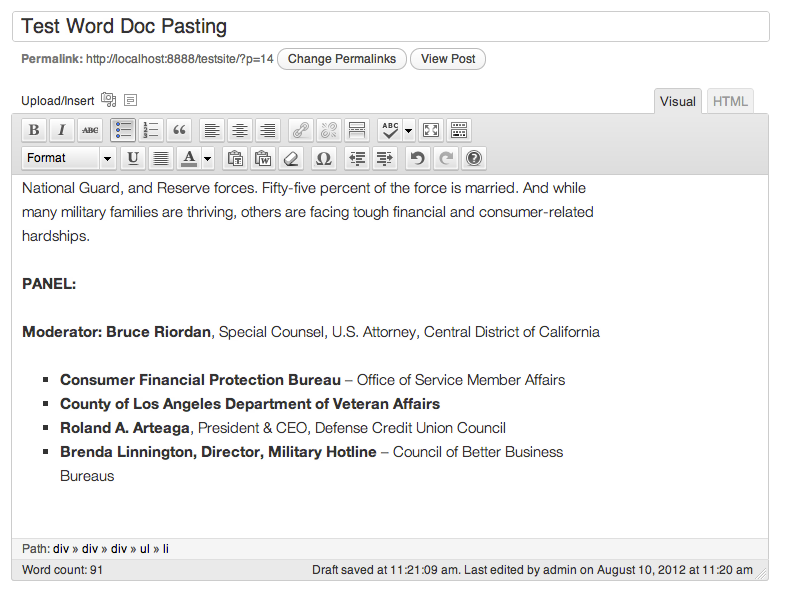787x595 pixels.
Task: Toggle the unordered bullet list button
Action: coord(123,130)
